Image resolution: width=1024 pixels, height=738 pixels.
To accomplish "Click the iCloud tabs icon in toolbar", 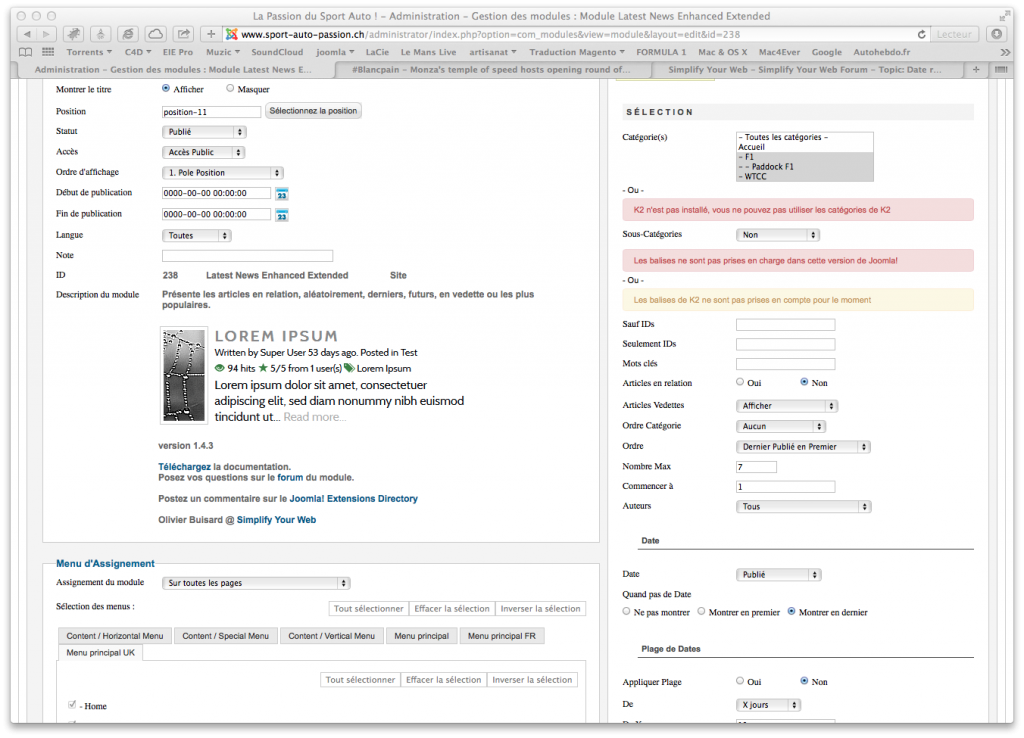I will click(x=155, y=34).
